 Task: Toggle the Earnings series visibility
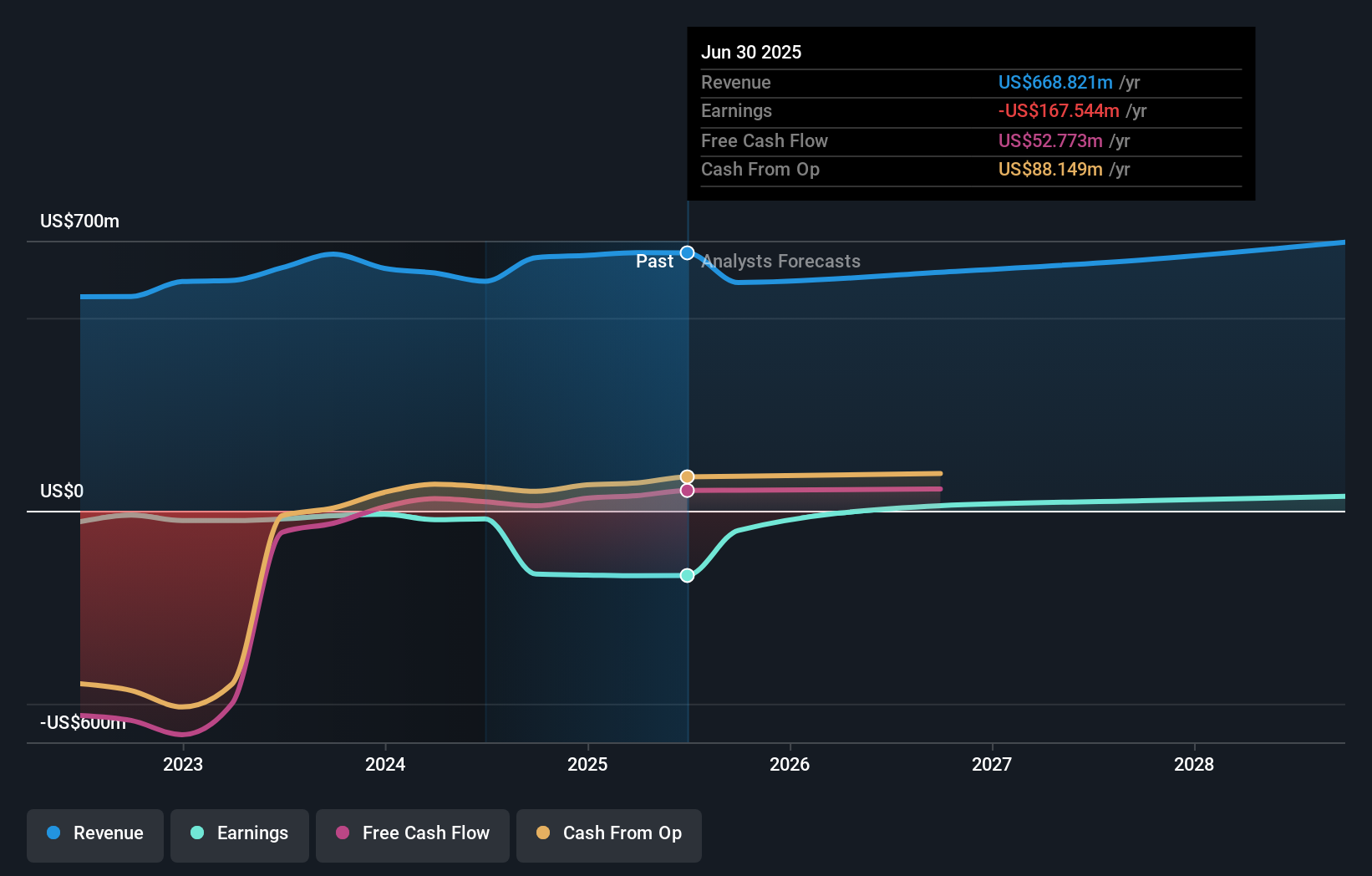tap(240, 833)
